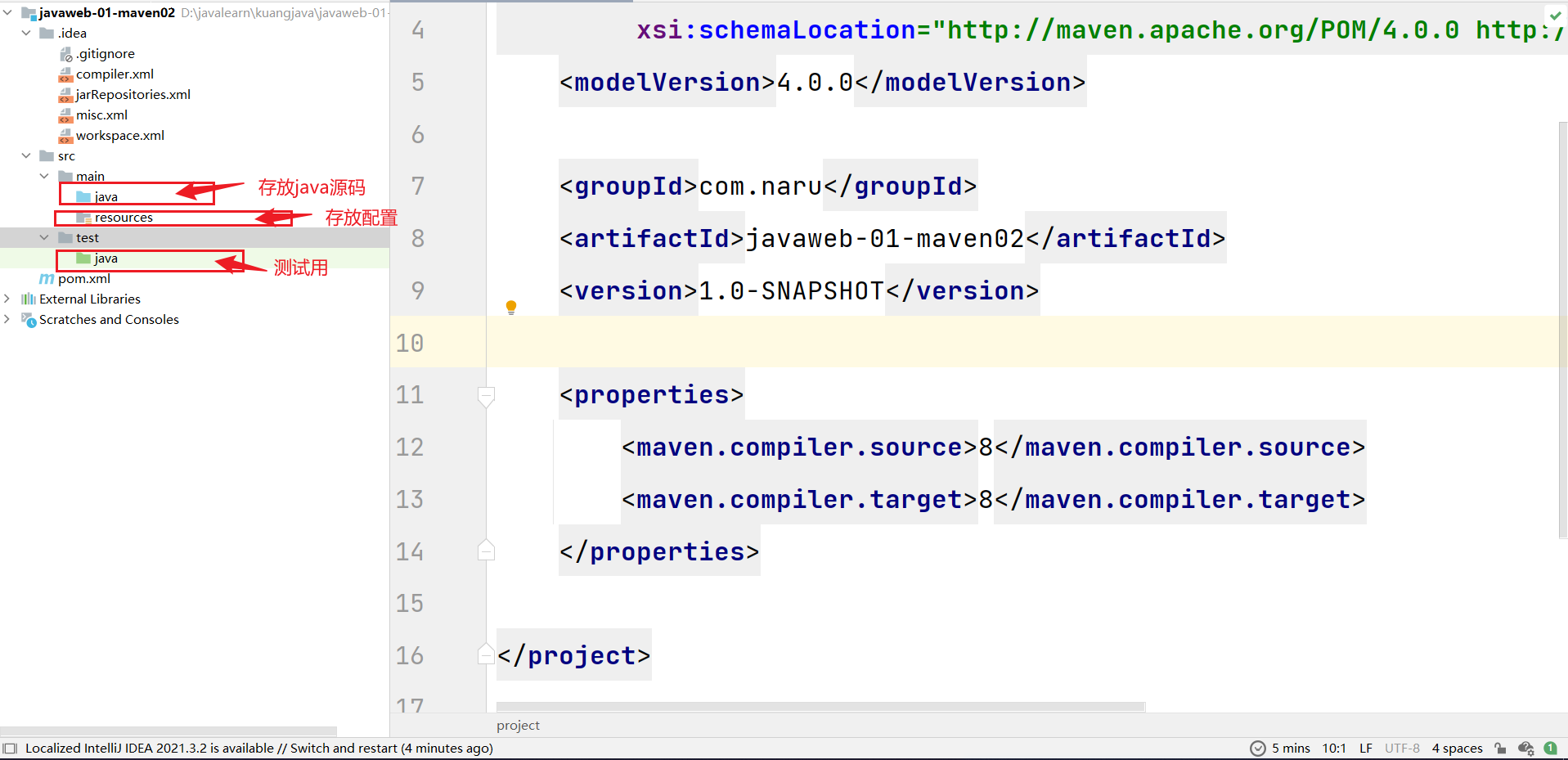The height and width of the screenshot is (760, 1568).
Task: Collapse the src folder
Action: click(x=26, y=156)
